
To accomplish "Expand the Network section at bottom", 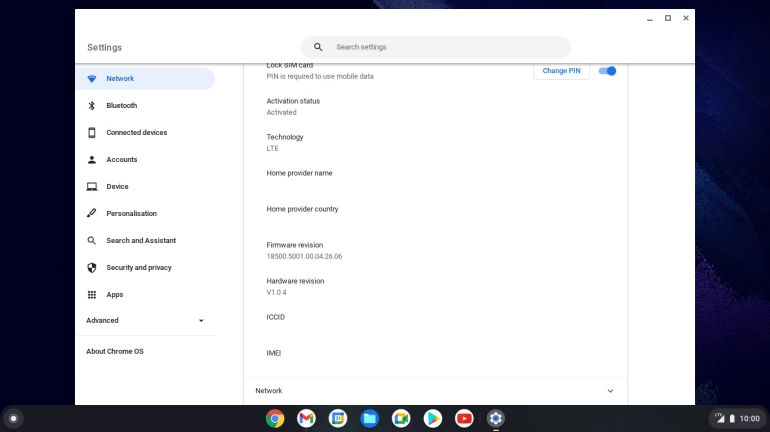I will click(x=610, y=391).
